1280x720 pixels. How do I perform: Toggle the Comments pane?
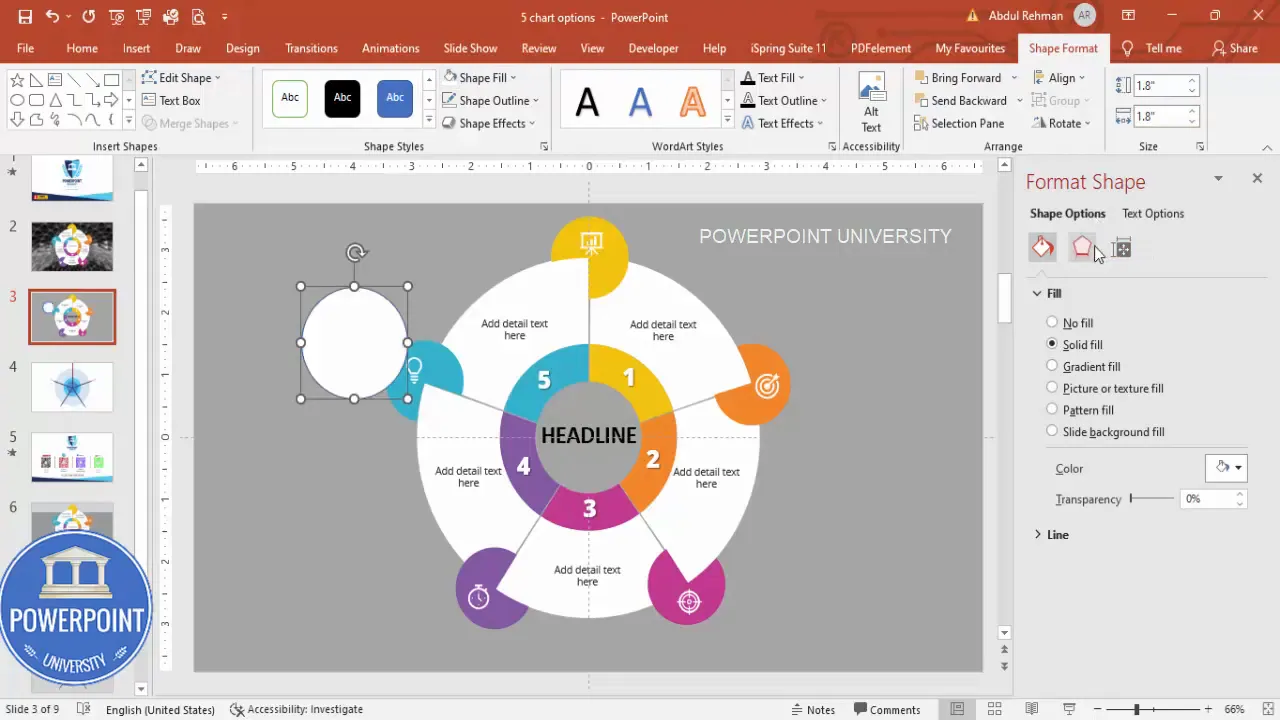pos(885,709)
